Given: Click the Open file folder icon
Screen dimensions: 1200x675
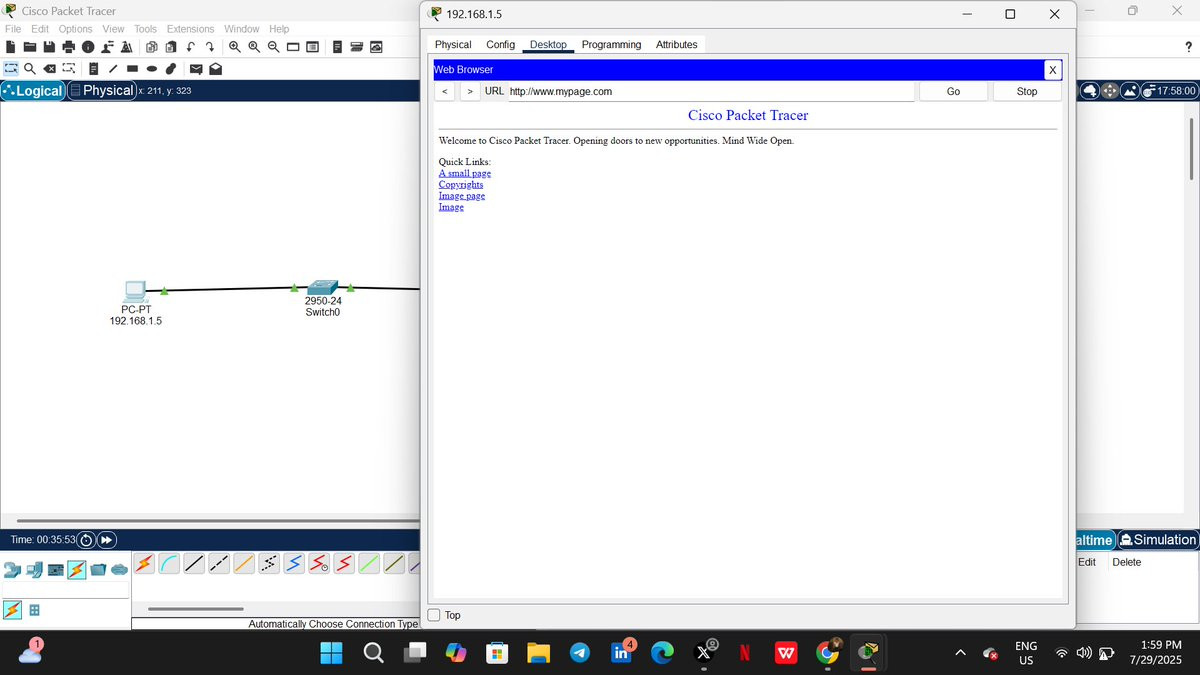Looking at the screenshot, I should (x=30, y=47).
